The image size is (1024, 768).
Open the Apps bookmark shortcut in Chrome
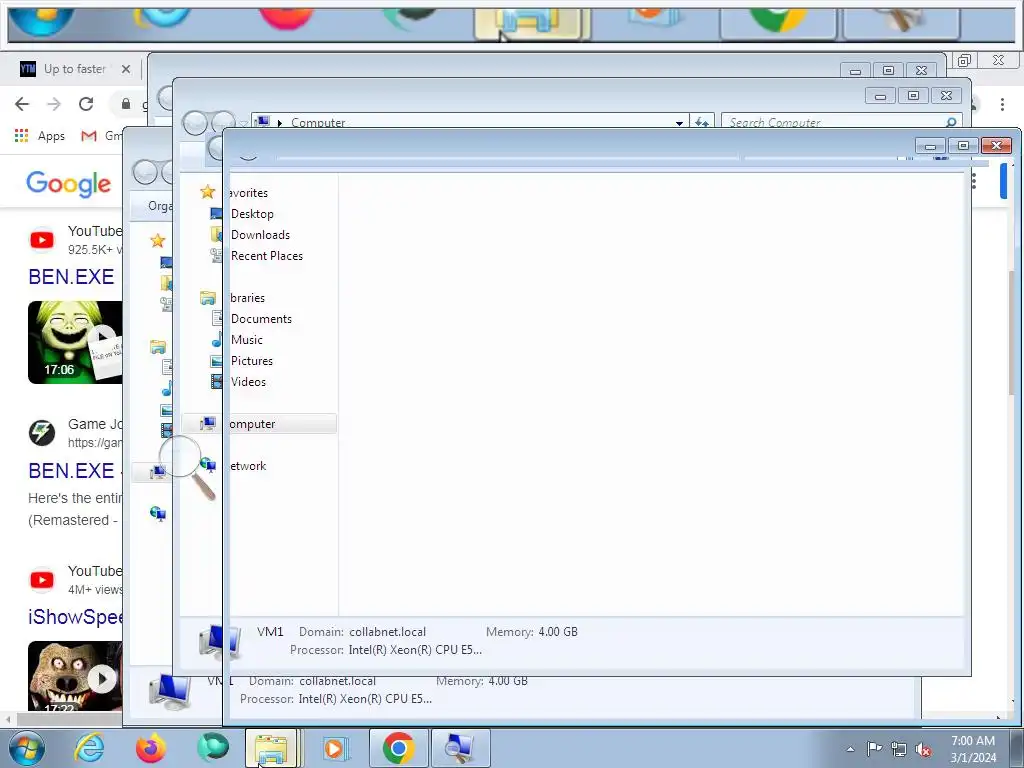click(x=40, y=136)
